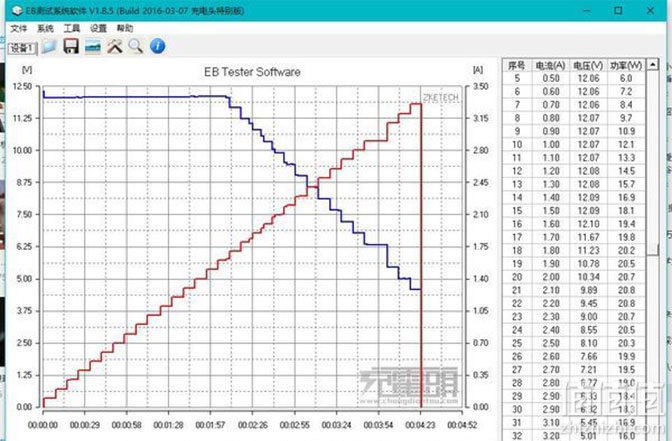Click the 12.10 voltage cell

[588, 224]
